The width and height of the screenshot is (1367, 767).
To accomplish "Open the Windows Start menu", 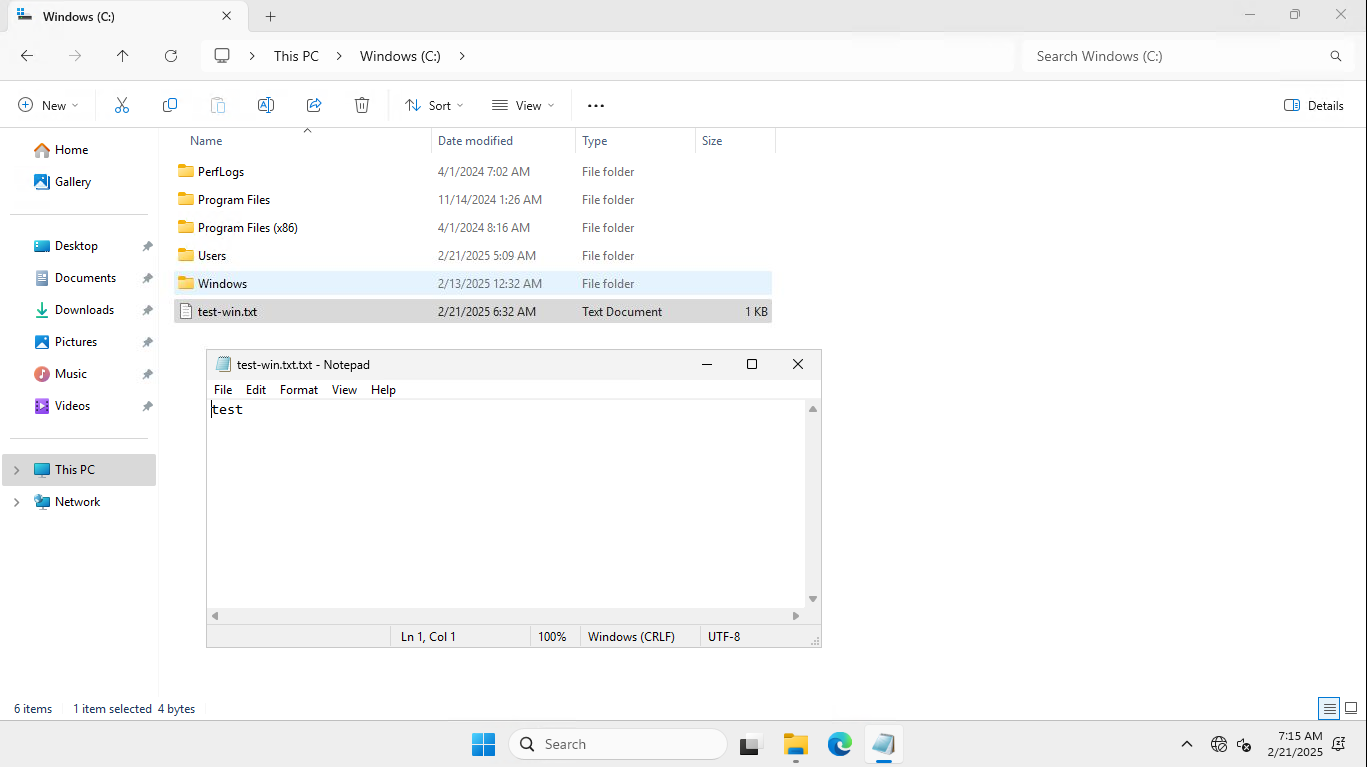I will pos(483,744).
